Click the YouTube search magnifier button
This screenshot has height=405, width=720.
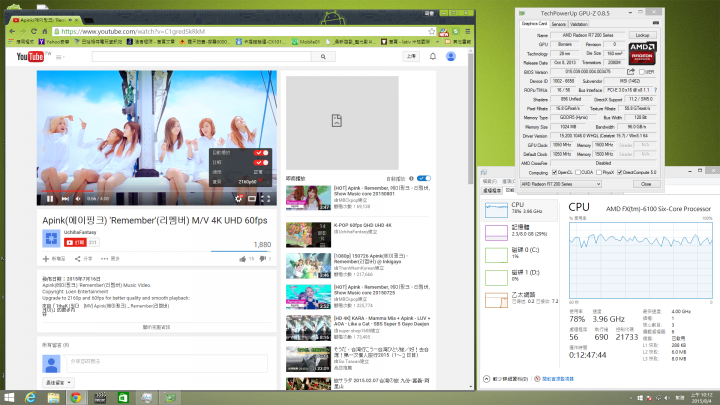click(x=323, y=56)
